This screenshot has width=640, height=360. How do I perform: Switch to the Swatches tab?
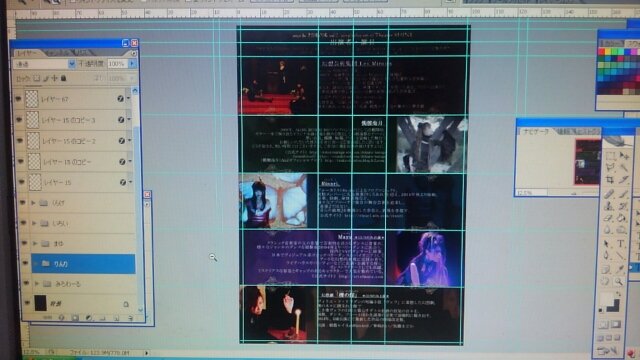coord(632,43)
